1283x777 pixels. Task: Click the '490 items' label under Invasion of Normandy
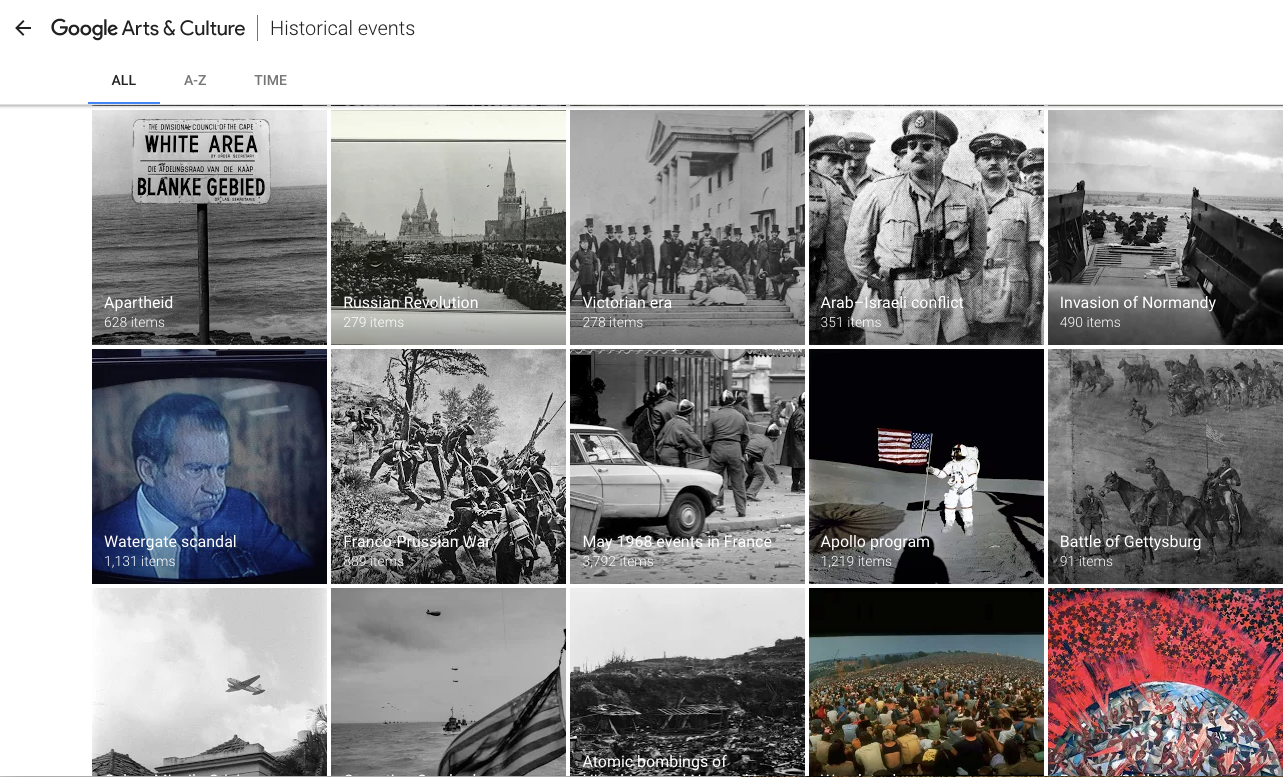click(x=1090, y=323)
